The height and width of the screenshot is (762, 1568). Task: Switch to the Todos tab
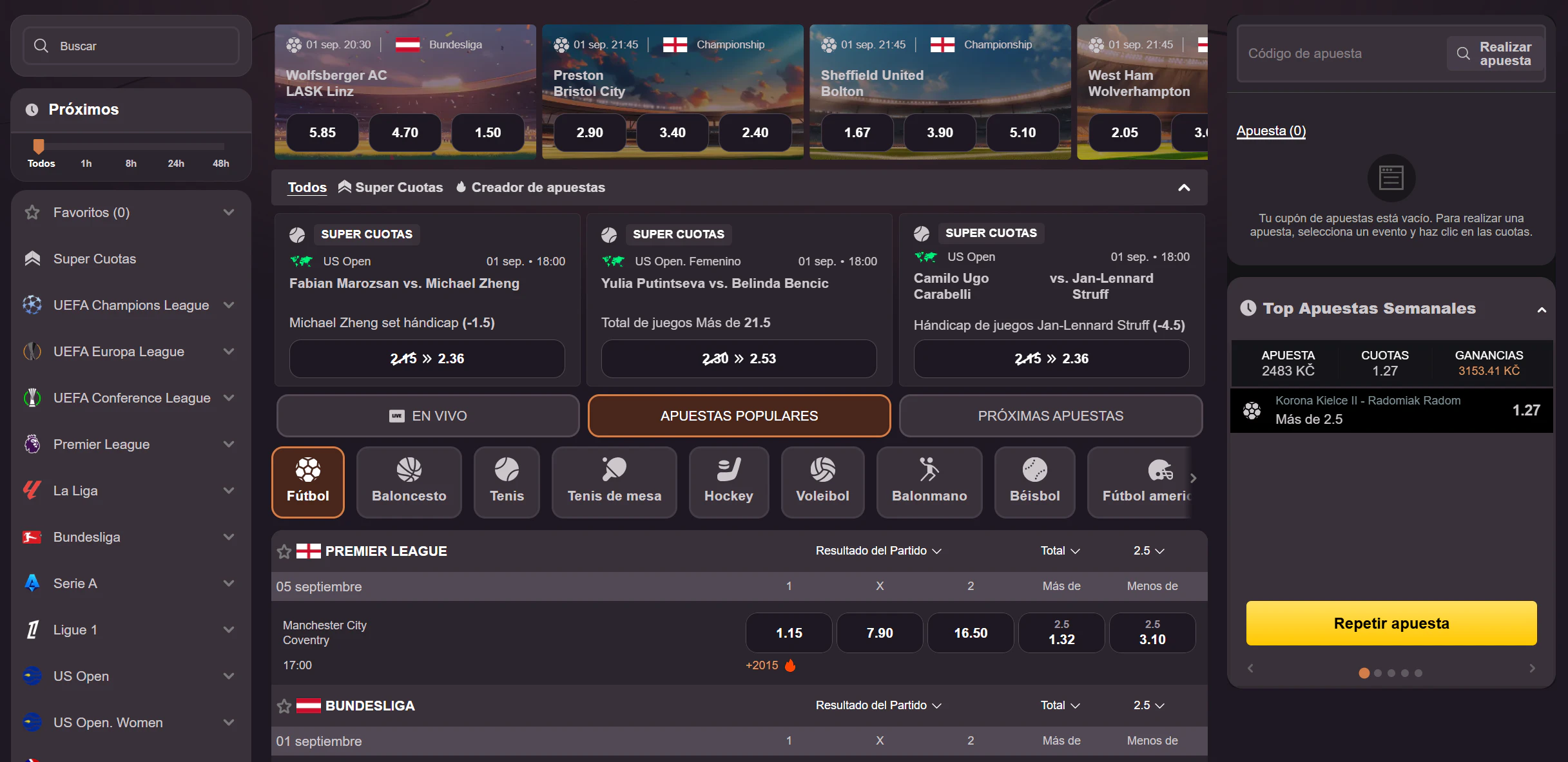(307, 187)
